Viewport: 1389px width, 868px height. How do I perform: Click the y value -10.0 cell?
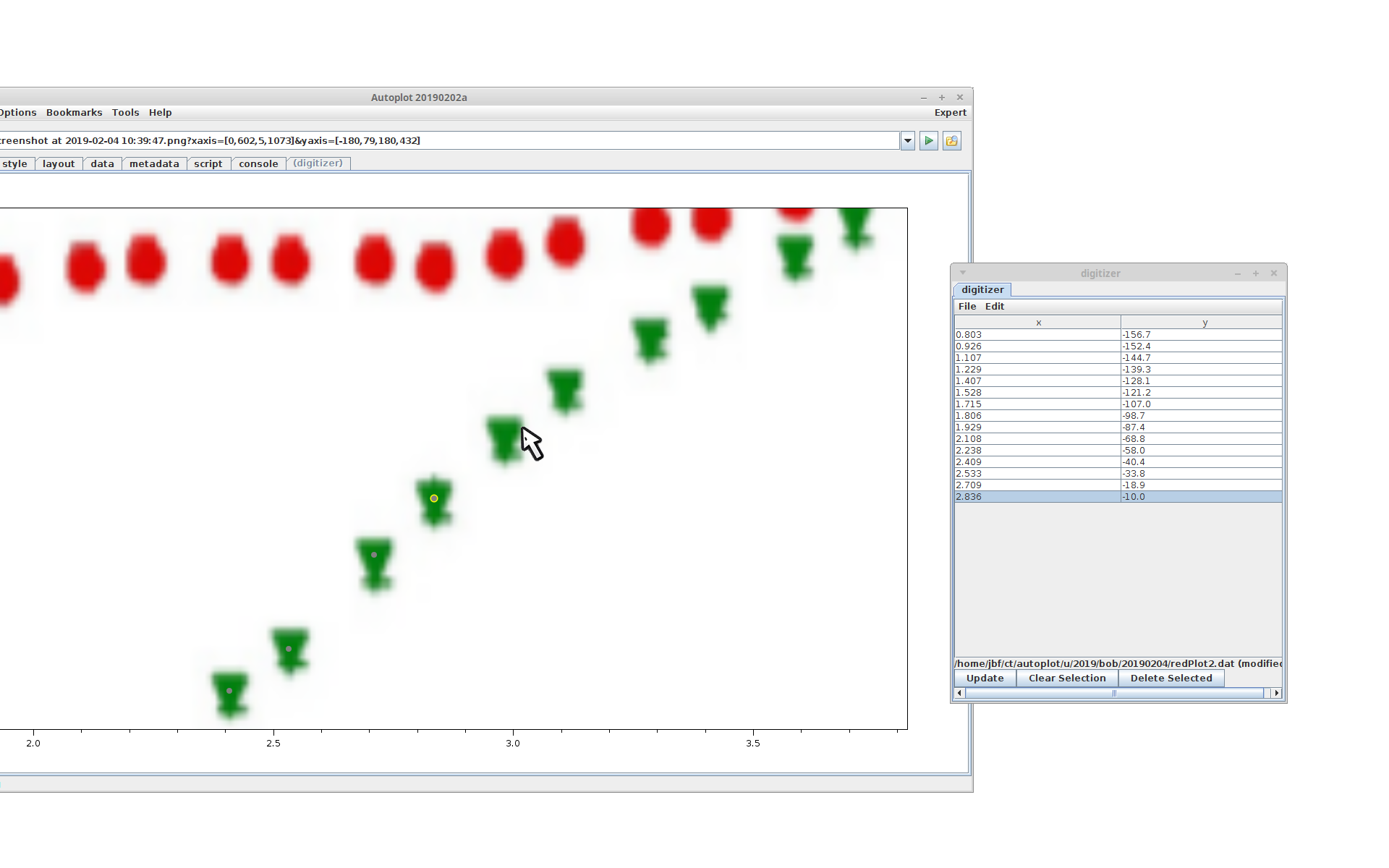pyautogui.click(x=1202, y=497)
